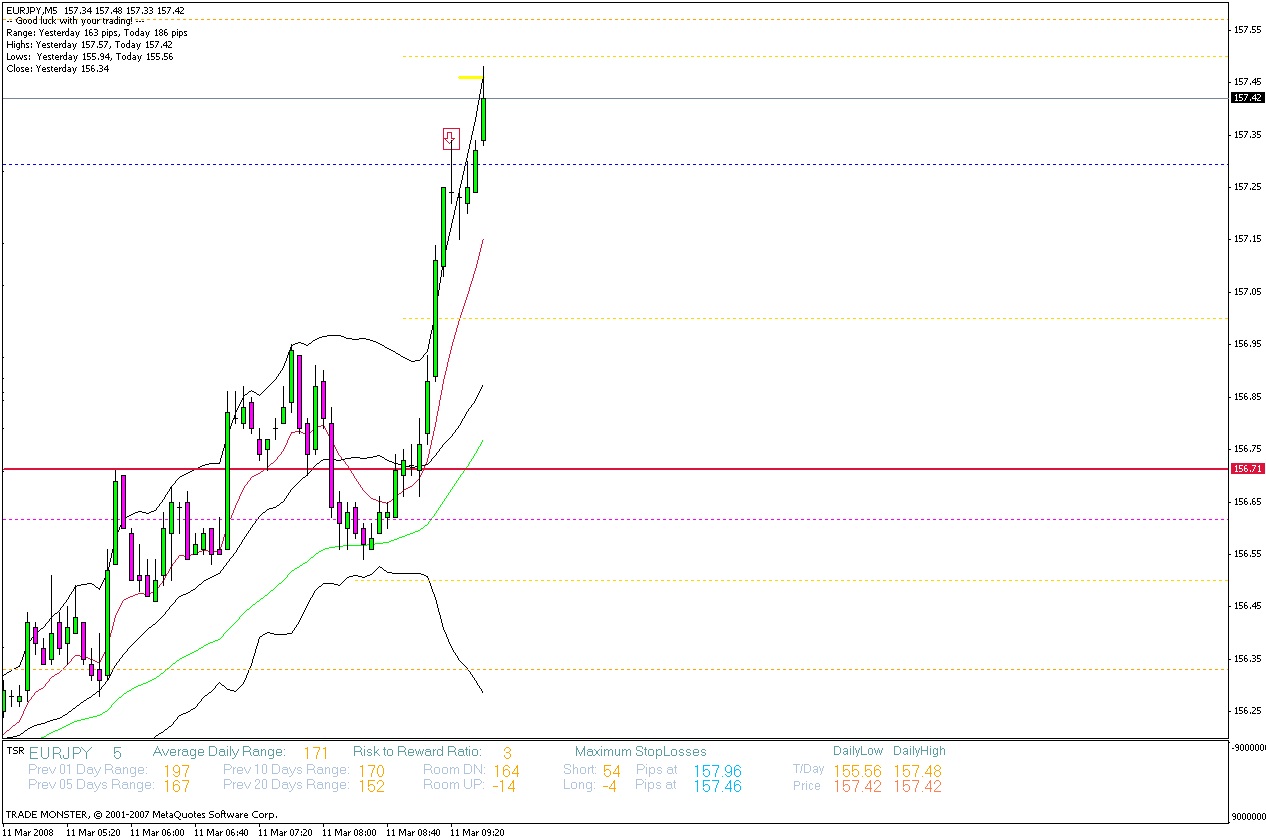The image size is (1266, 840).
Task: Click the EURJPY symbol in the TSR panel
Action: click(61, 752)
